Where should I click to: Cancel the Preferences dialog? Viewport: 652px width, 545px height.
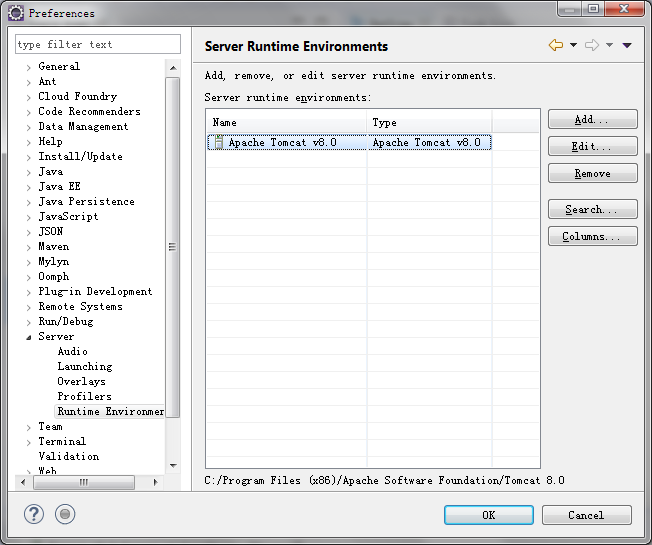[x=587, y=515]
